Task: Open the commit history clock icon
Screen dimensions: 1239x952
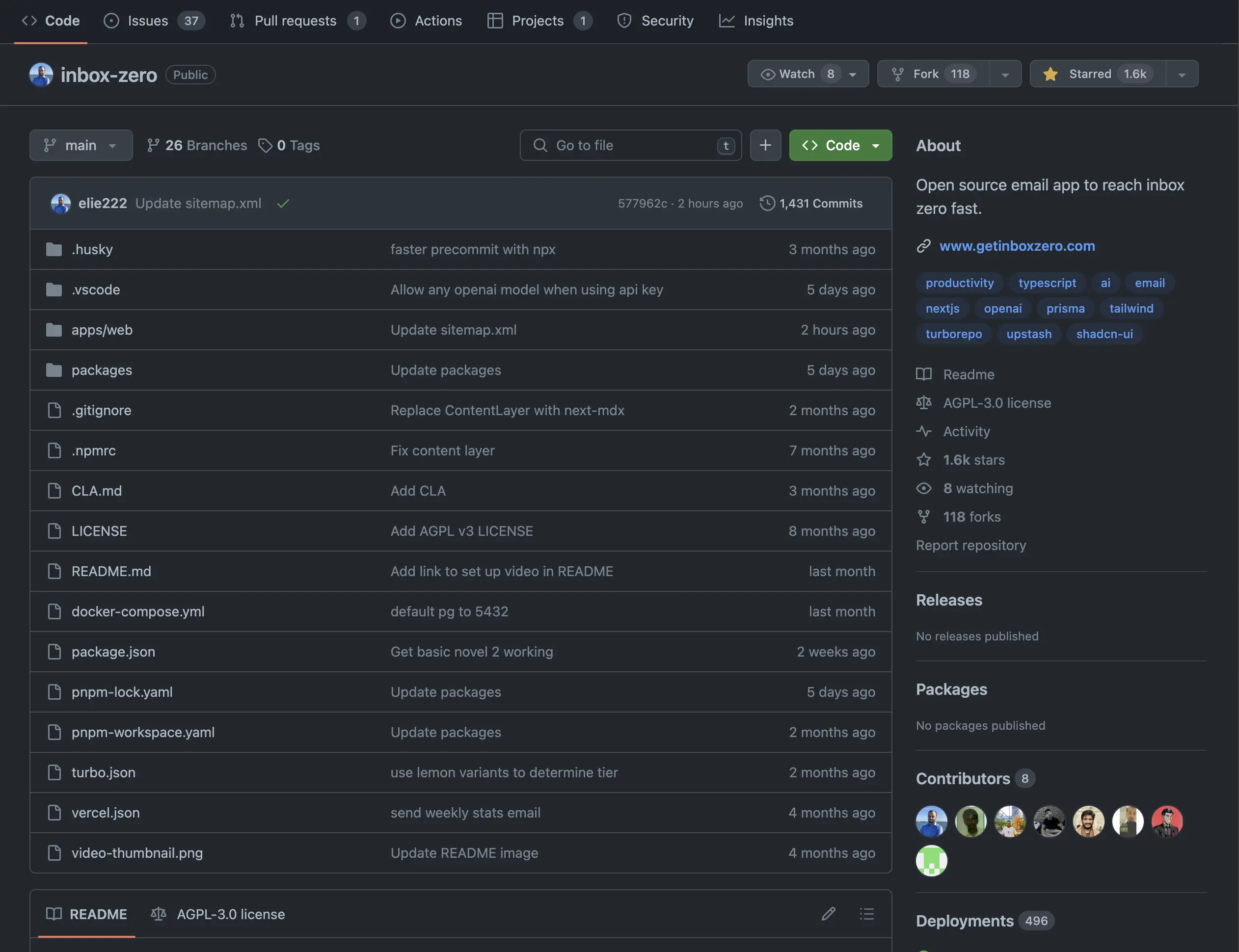Action: (767, 204)
